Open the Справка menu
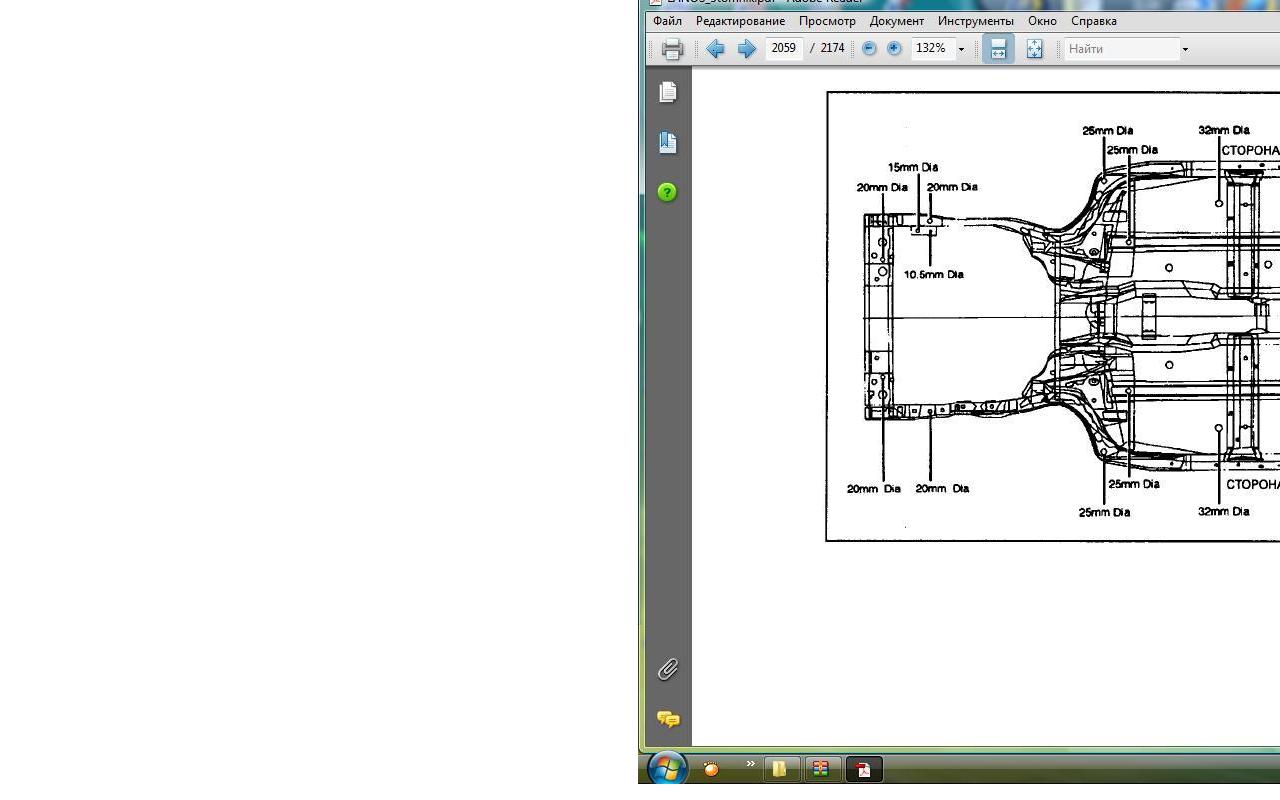Viewport: 1280px width, 800px height. click(1094, 21)
